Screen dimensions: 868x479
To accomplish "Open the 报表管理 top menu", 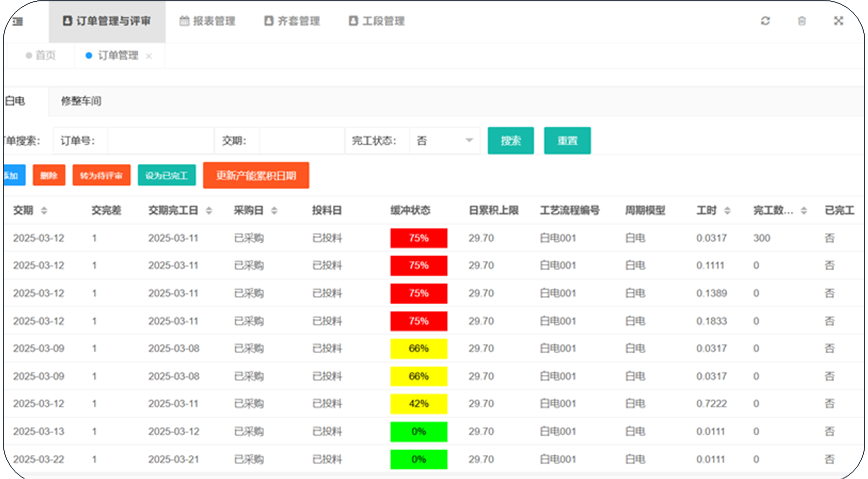I will [x=208, y=21].
